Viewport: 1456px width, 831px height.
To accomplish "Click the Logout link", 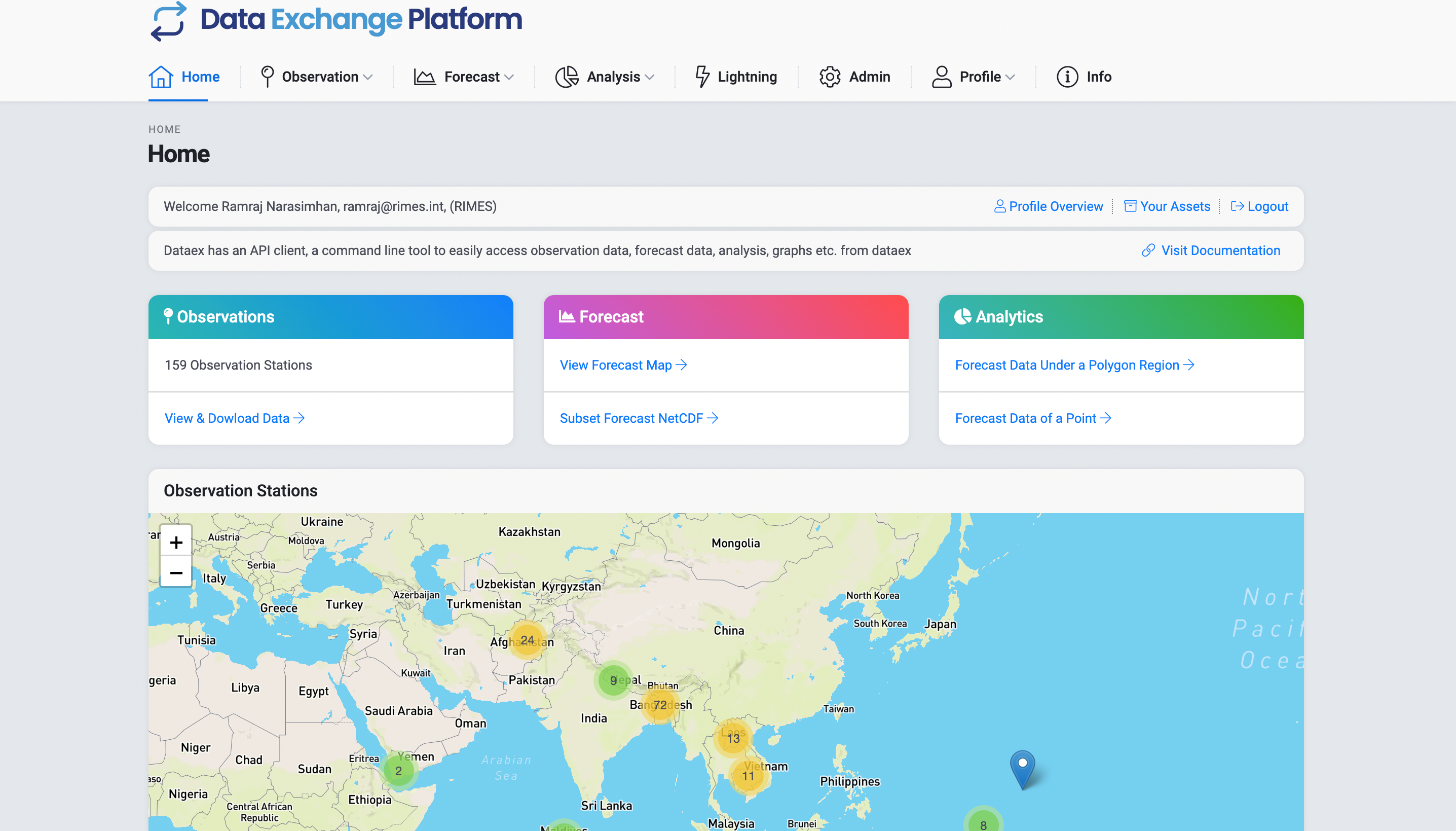I will [1259, 206].
